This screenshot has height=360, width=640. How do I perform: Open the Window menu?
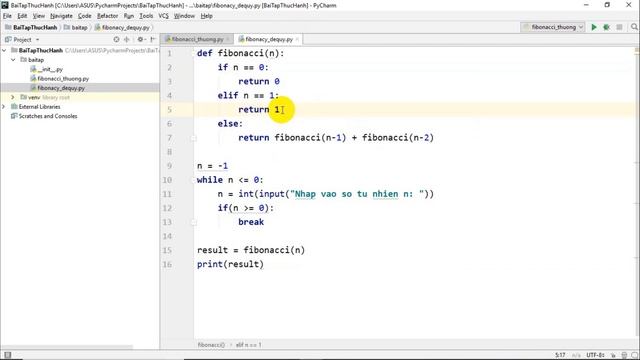(184, 16)
